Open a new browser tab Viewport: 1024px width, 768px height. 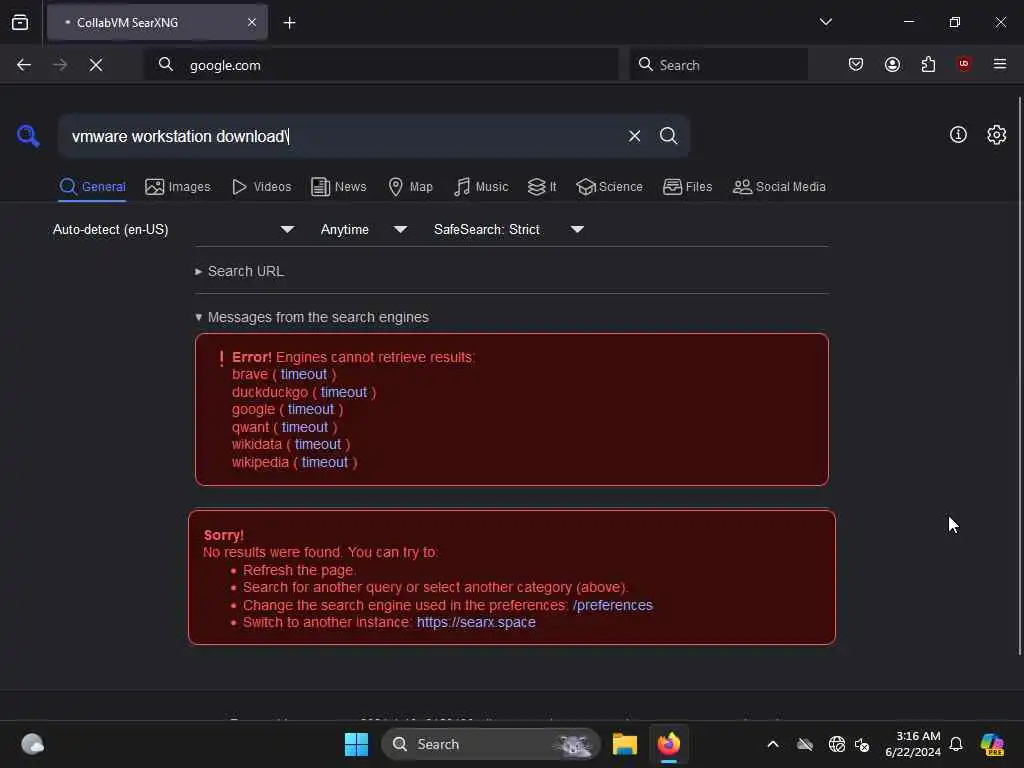289,23
